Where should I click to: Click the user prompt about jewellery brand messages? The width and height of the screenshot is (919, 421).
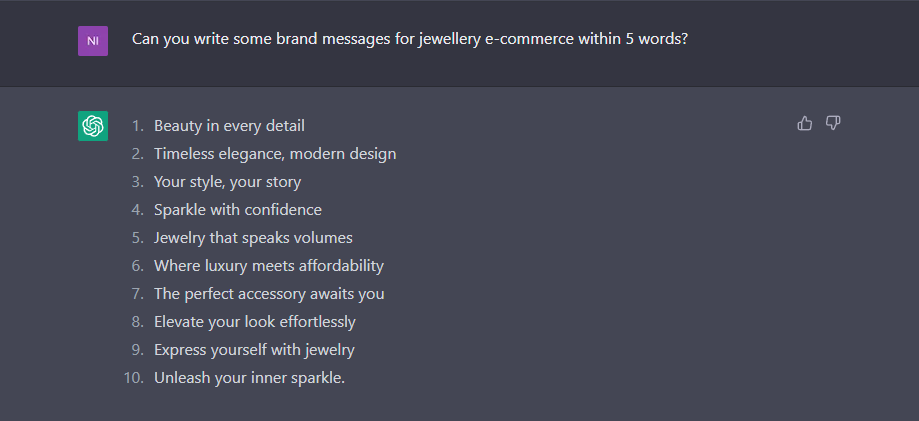[410, 40]
